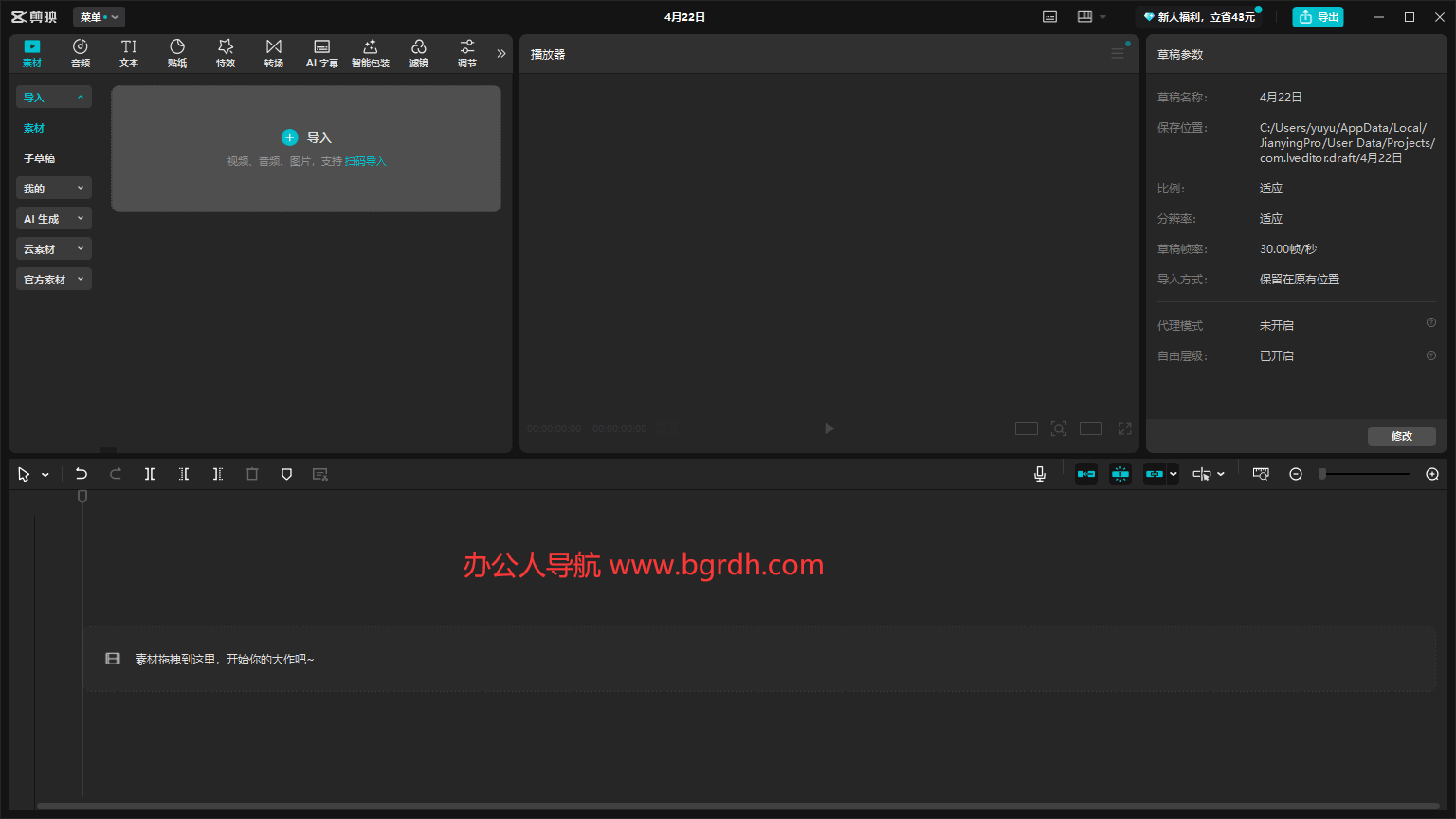Viewport: 1456px width, 819px height.
Task: Click the shield-shaped marker icon
Action: click(286, 474)
